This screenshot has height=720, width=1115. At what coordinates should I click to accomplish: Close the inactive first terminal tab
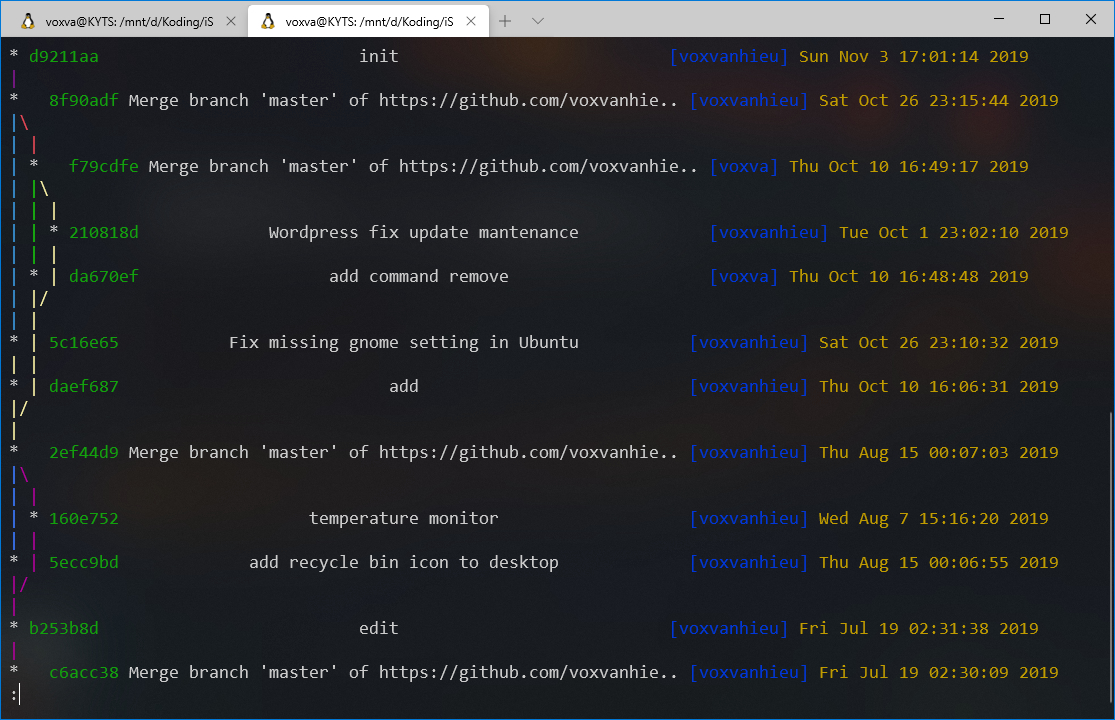[x=231, y=19]
